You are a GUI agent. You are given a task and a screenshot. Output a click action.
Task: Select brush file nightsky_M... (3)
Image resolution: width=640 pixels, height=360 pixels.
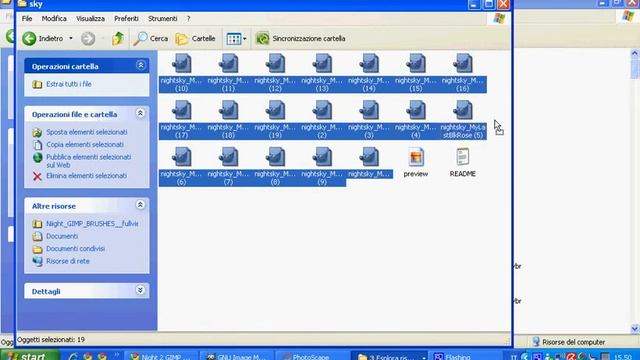tap(369, 120)
